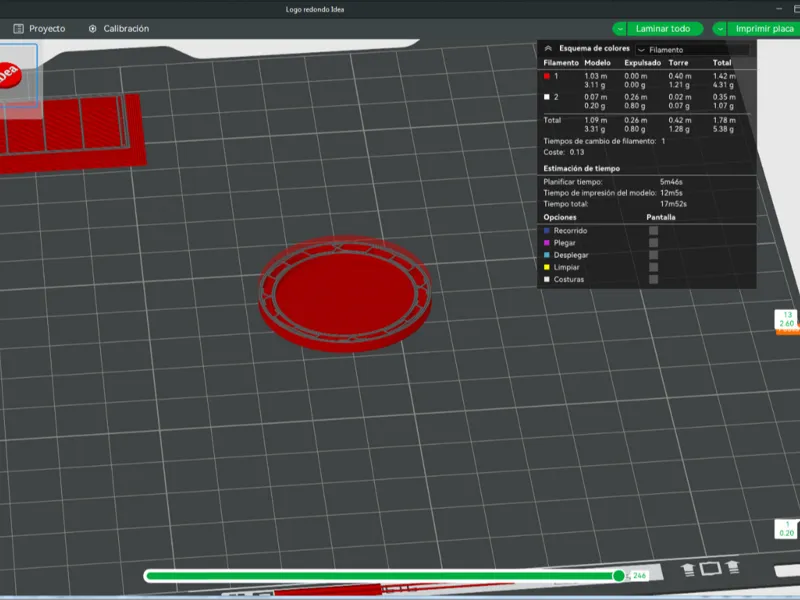The height and width of the screenshot is (600, 800).
Task: Toggle the Plegar display checkbox
Action: click(x=653, y=243)
